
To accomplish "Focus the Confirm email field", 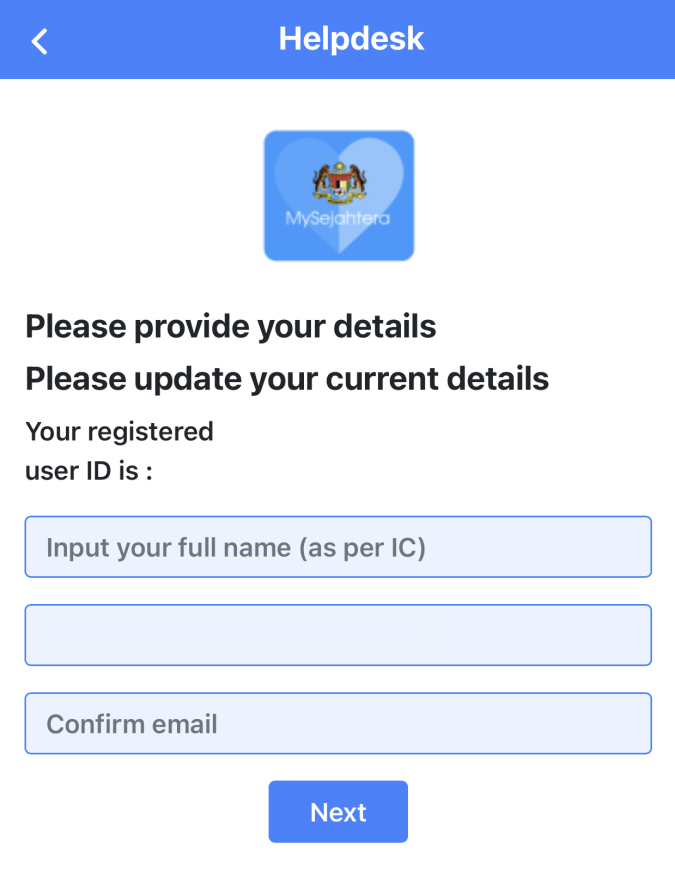I will pyautogui.click(x=338, y=724).
